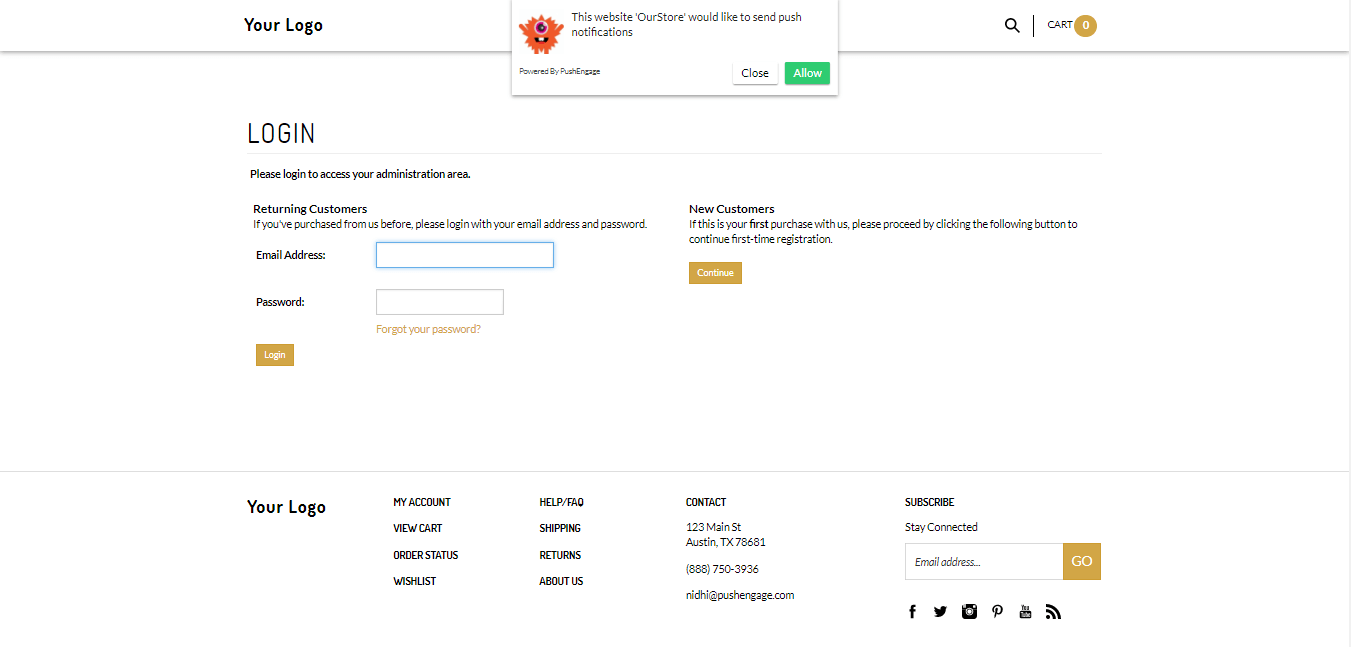1351x647 pixels.
Task: Click the subscribe Email address field
Action: point(984,562)
